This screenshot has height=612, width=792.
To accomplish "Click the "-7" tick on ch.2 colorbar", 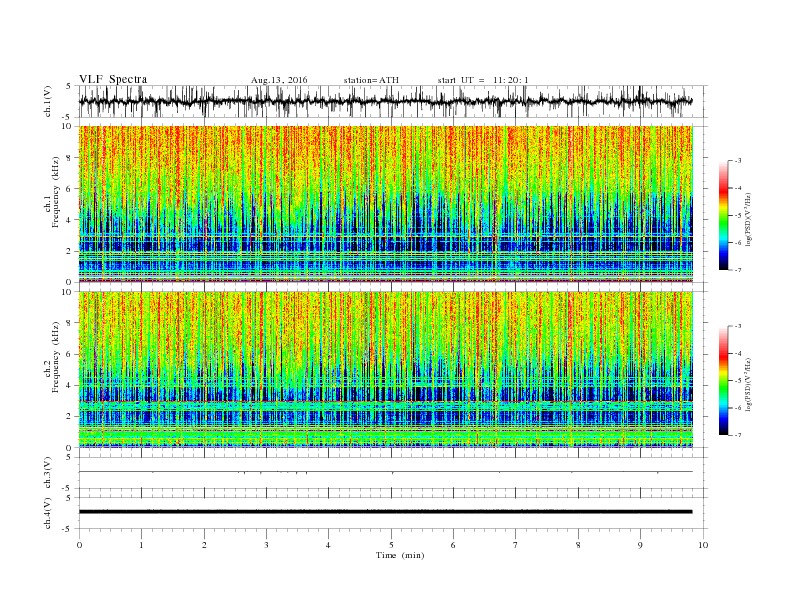I will (737, 435).
